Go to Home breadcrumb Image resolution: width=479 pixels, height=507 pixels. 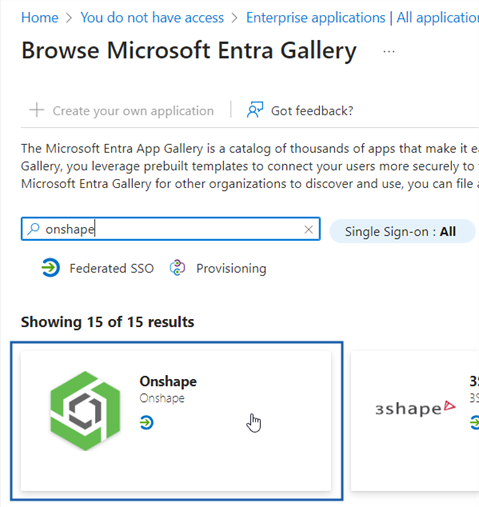[x=40, y=17]
